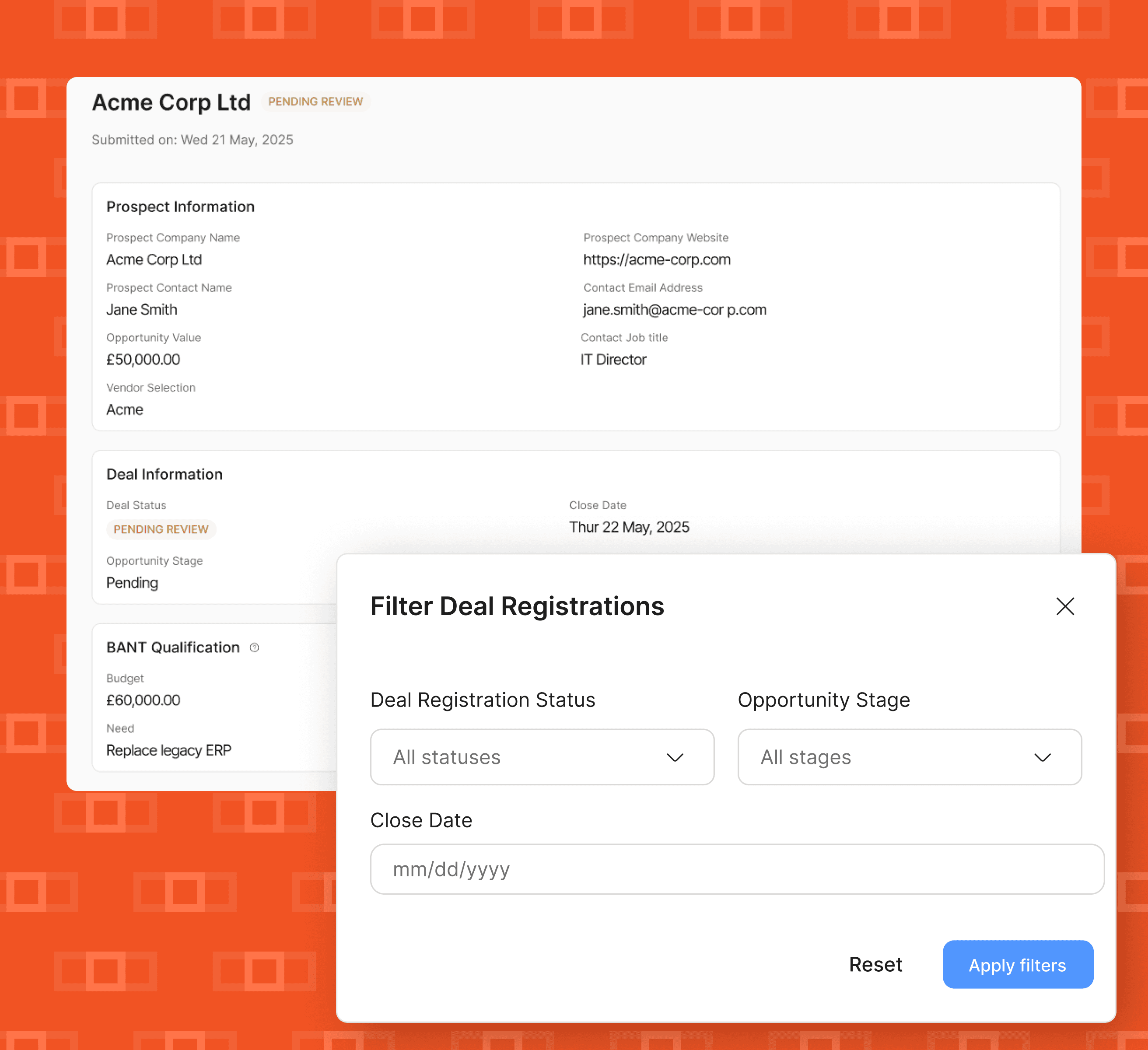This screenshot has width=1148, height=1050.
Task: Click the PENDING REVIEW badge under Deal Status
Action: (161, 529)
